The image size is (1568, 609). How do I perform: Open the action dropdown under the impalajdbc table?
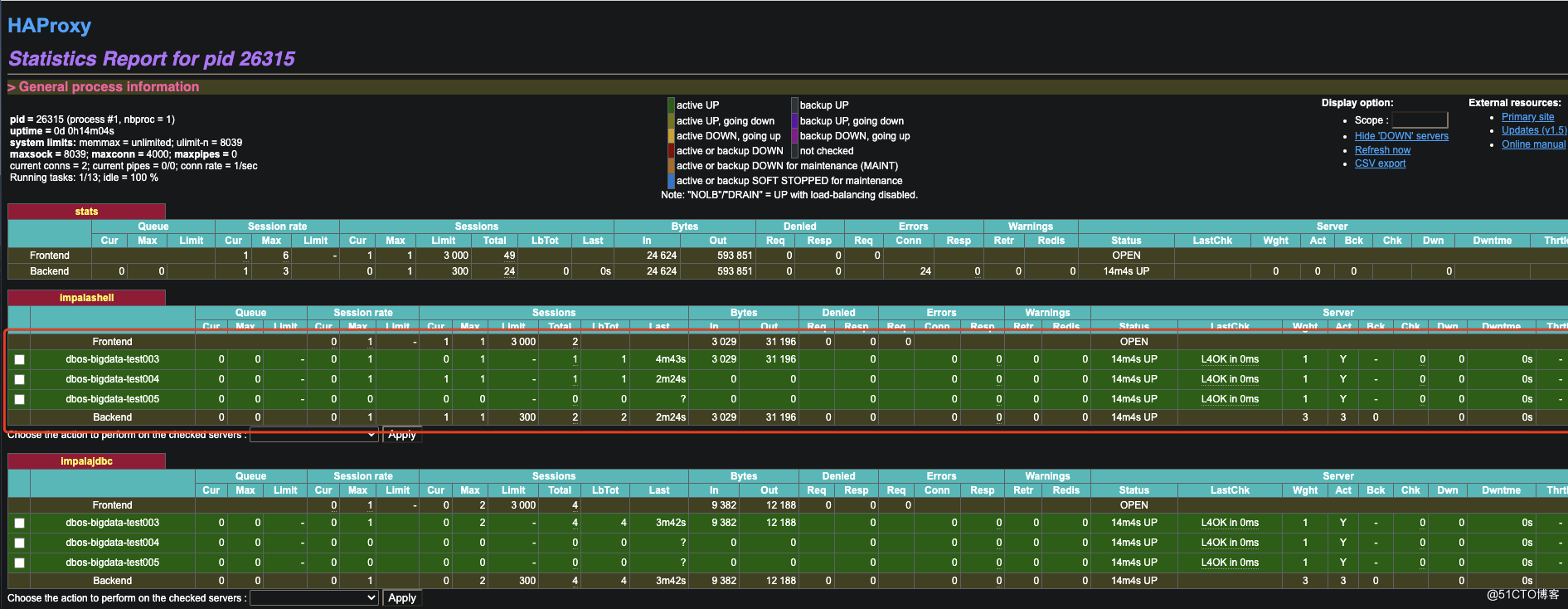[x=314, y=598]
